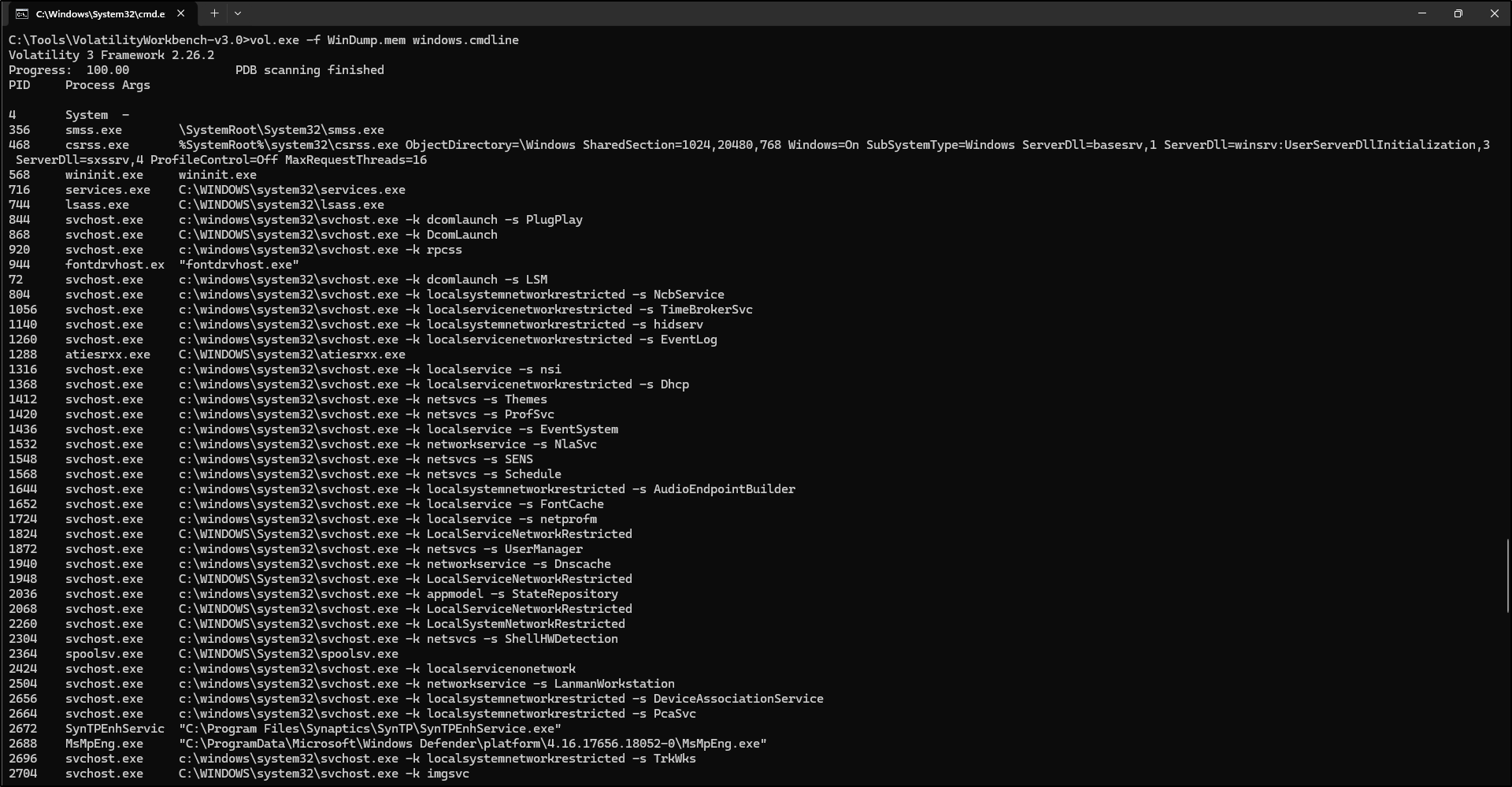Click the 'C:\WINDOWS\system32\services.exe' path
Screen dimensions: 1512x787
(x=292, y=190)
